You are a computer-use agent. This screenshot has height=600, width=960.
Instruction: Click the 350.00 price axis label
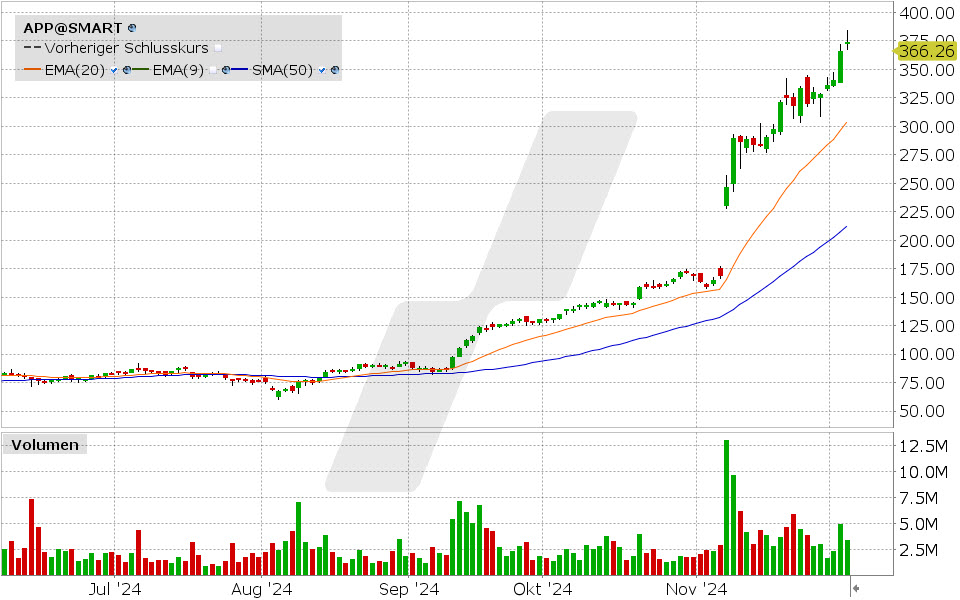(x=927, y=70)
